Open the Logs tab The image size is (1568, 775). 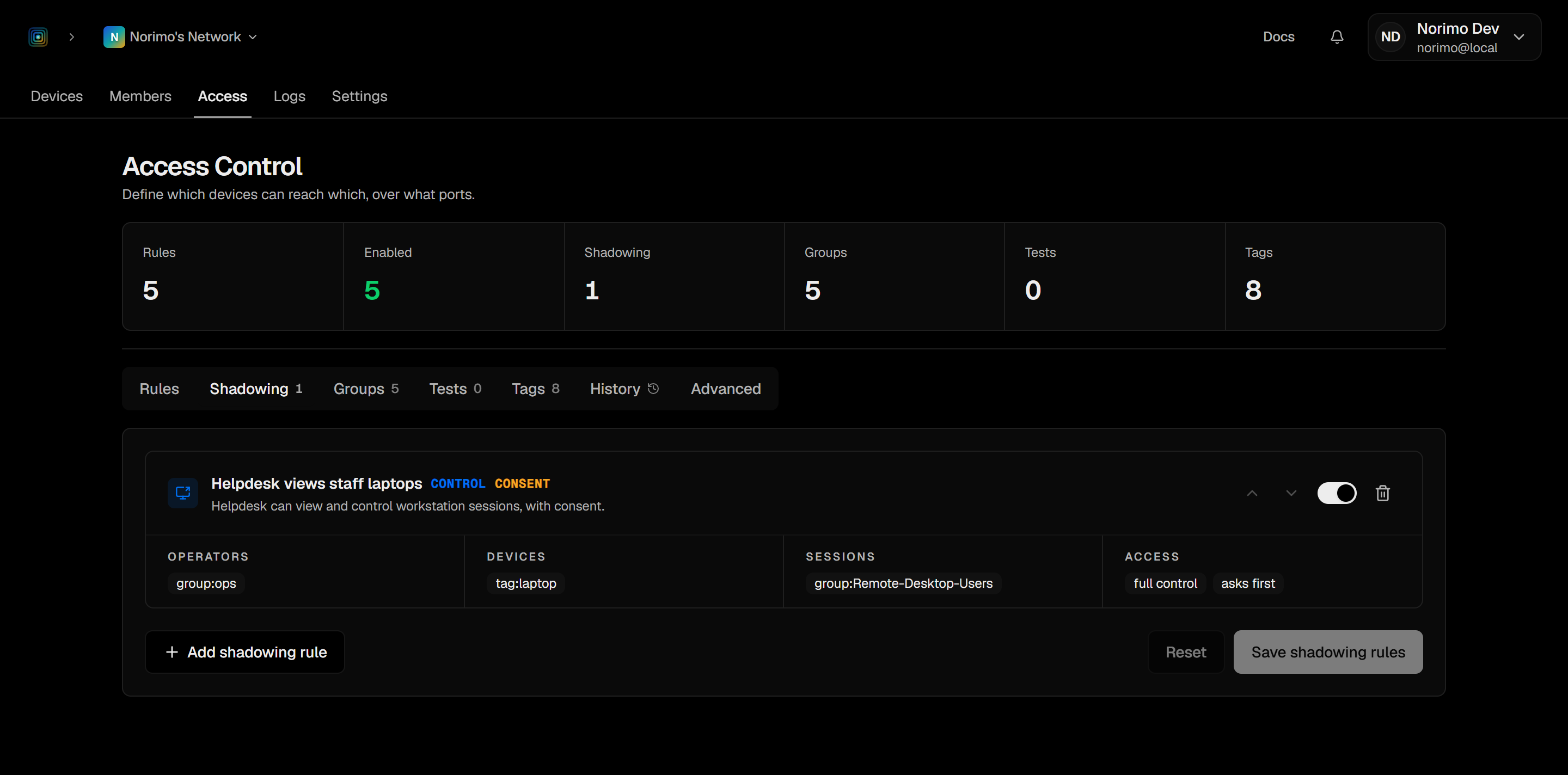(x=289, y=96)
